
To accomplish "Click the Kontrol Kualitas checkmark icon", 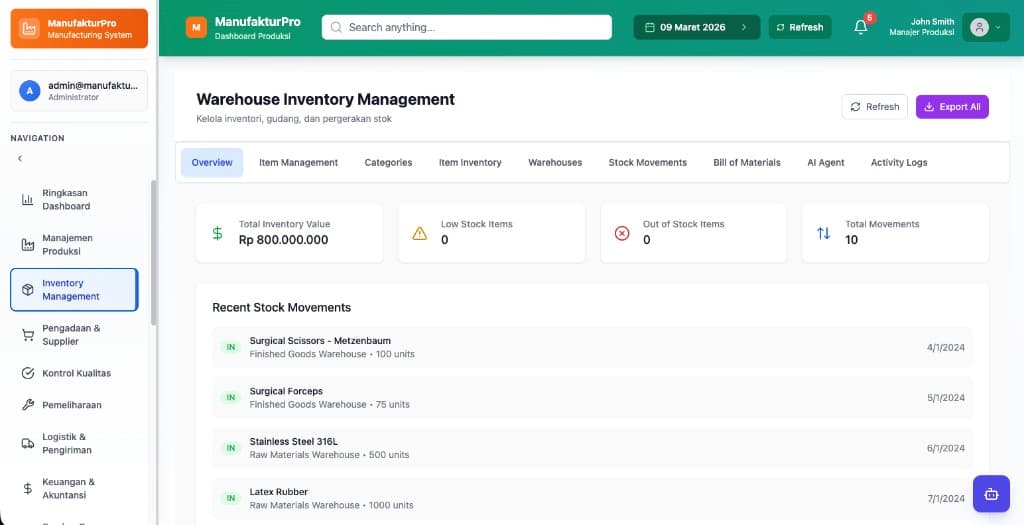I will (27, 373).
